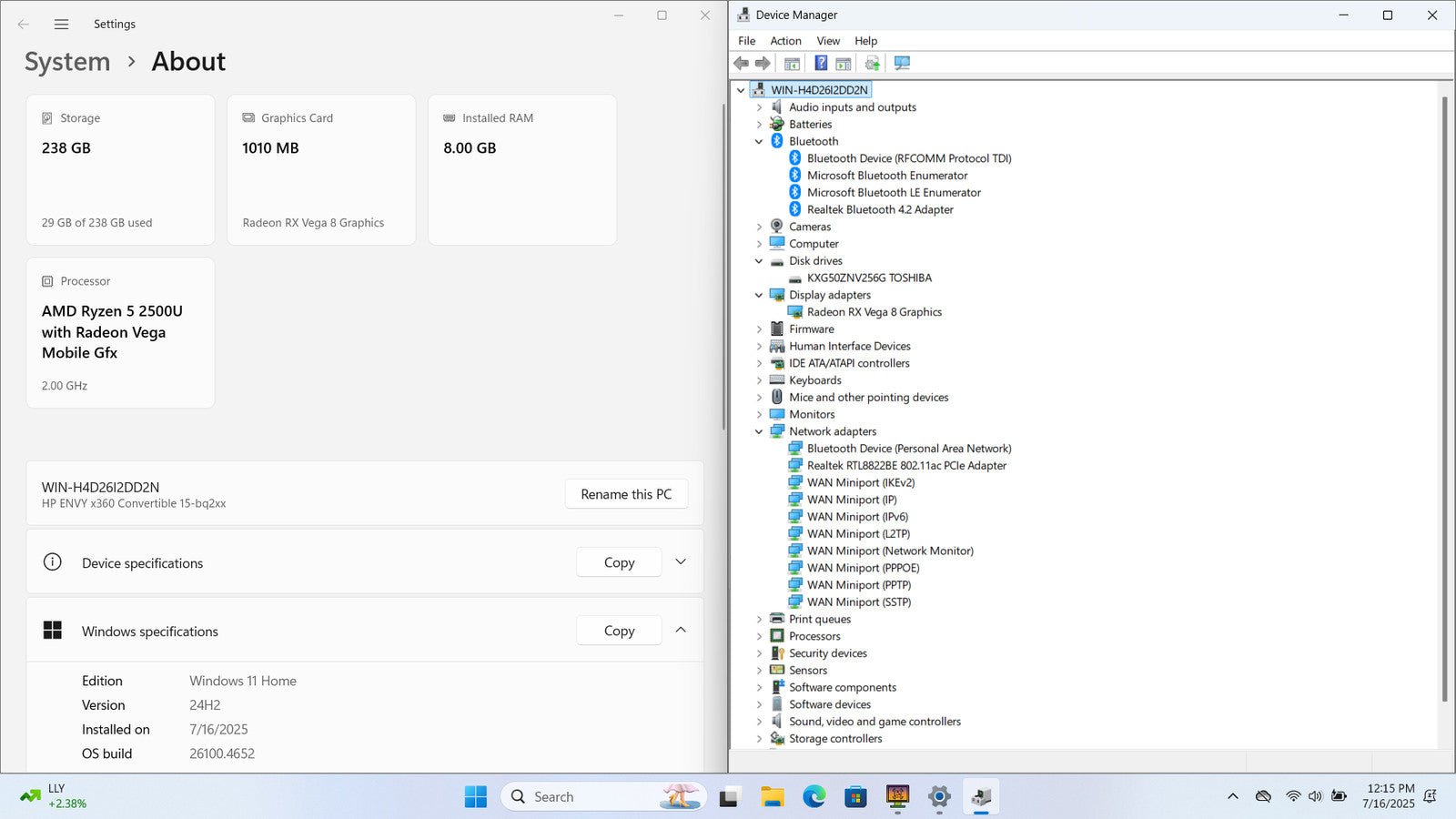Open the Settings hamburger navigation menu

click(x=61, y=25)
